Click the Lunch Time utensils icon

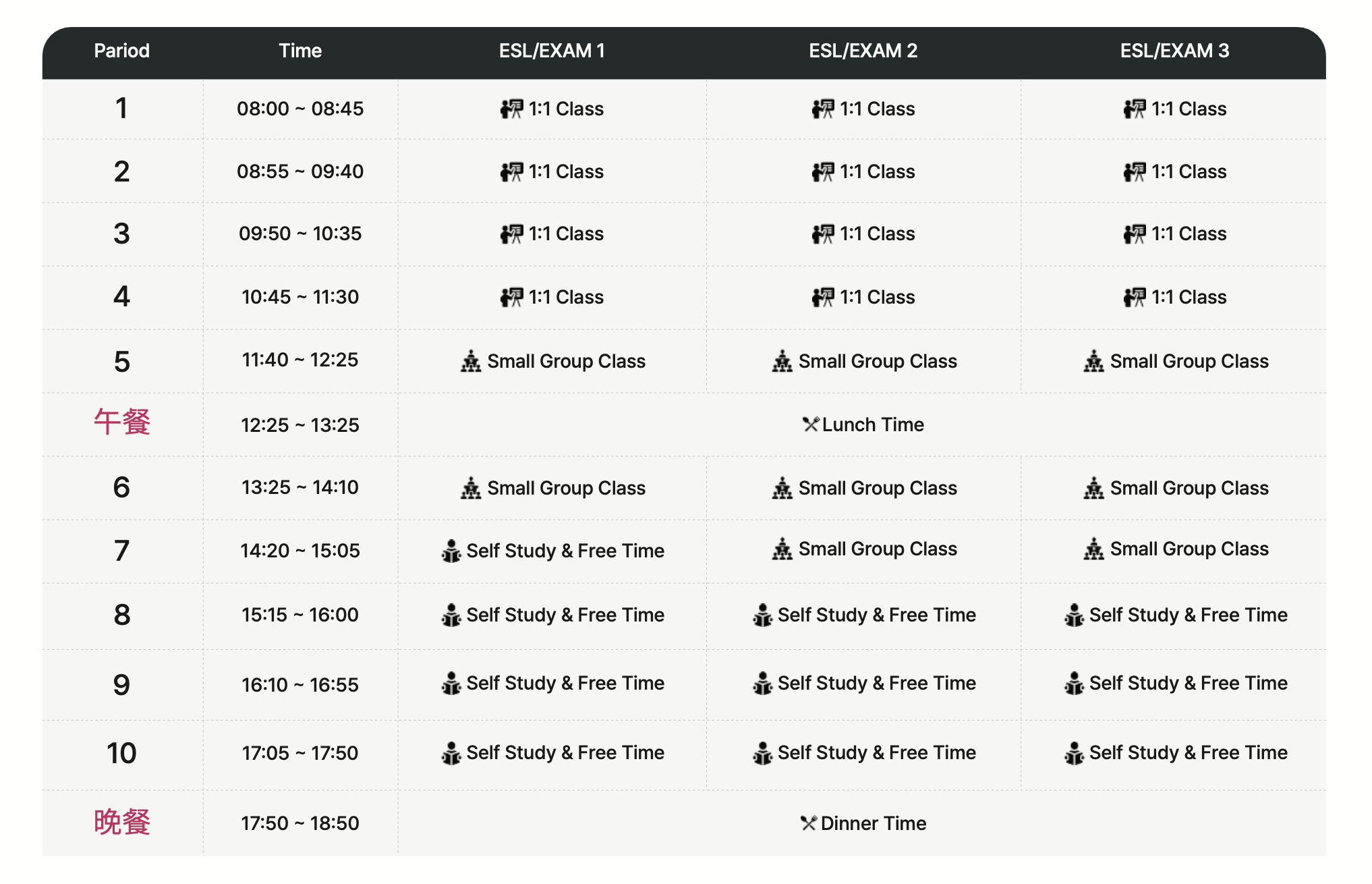click(810, 424)
